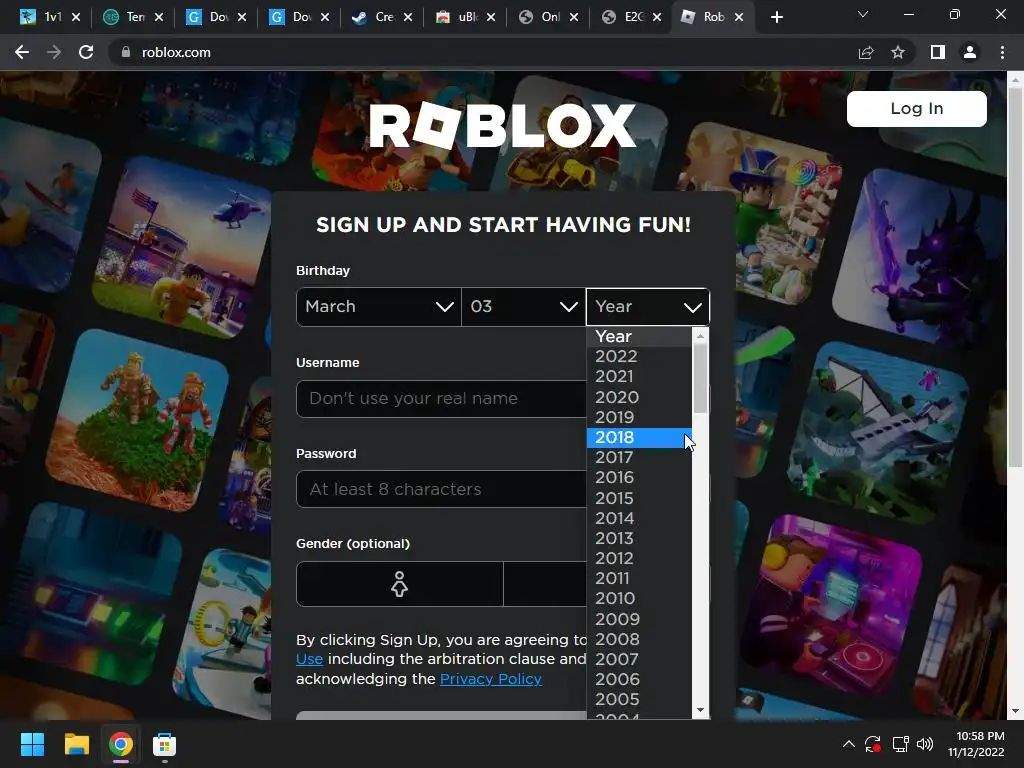Click the lock icon in the address bar
This screenshot has height=768, width=1024.
click(126, 52)
